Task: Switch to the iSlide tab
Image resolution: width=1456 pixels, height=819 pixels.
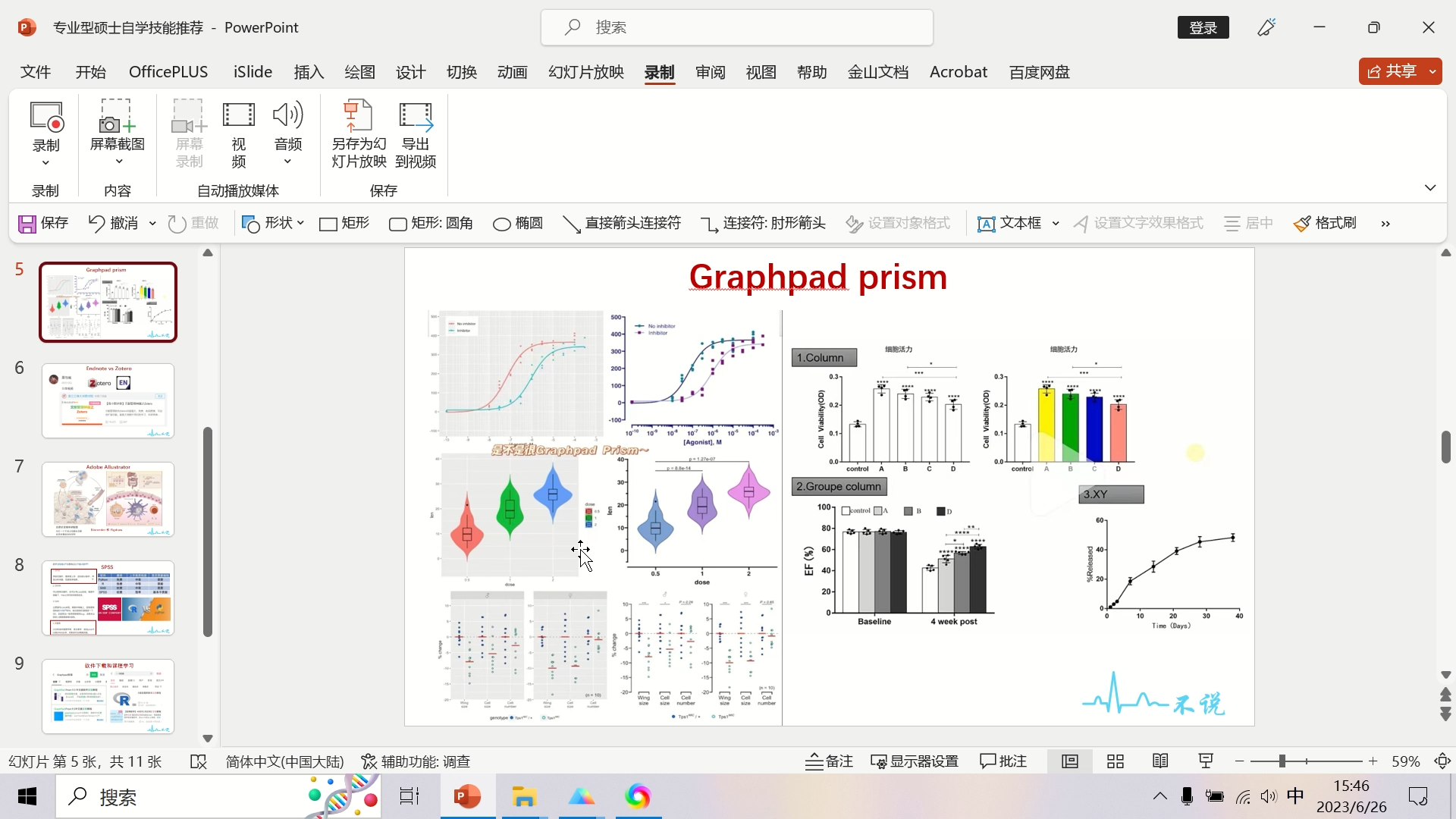Action: point(253,72)
